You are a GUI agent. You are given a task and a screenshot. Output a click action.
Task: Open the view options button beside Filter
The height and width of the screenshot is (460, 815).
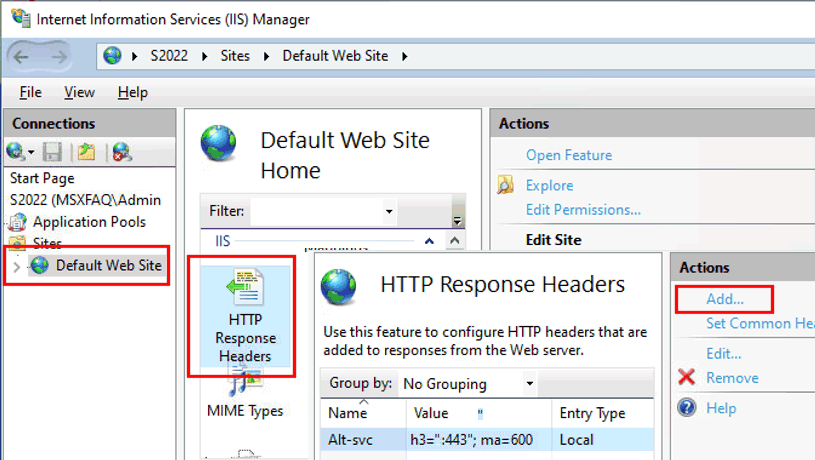[x=457, y=220]
